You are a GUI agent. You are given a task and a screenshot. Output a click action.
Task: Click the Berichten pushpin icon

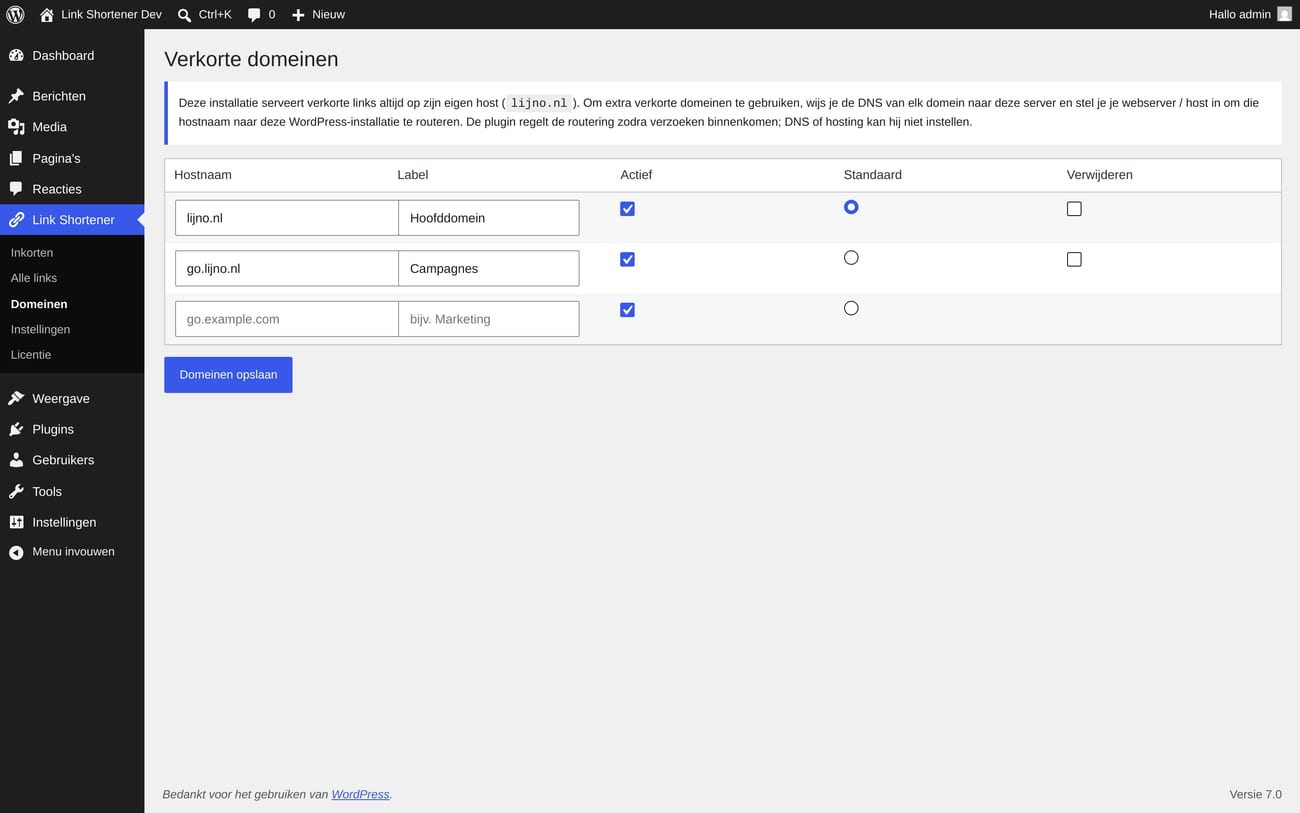coord(16,96)
